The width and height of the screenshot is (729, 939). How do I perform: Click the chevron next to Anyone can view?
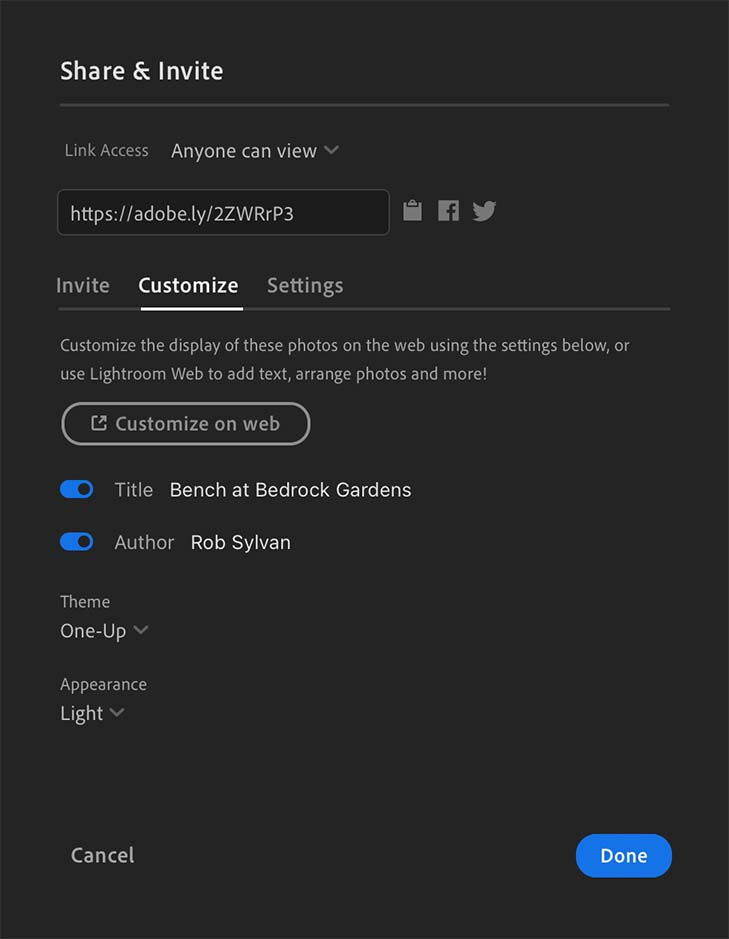point(331,151)
